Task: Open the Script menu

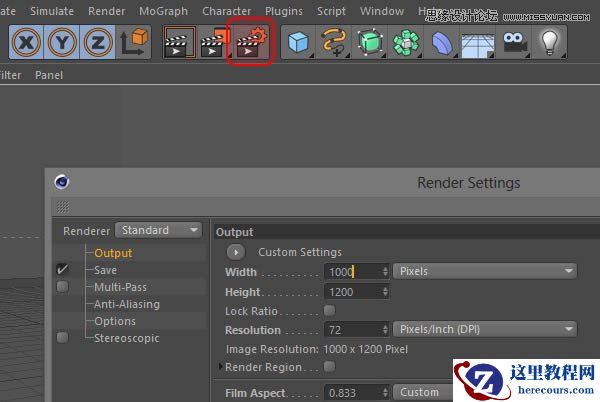Action: coord(331,11)
